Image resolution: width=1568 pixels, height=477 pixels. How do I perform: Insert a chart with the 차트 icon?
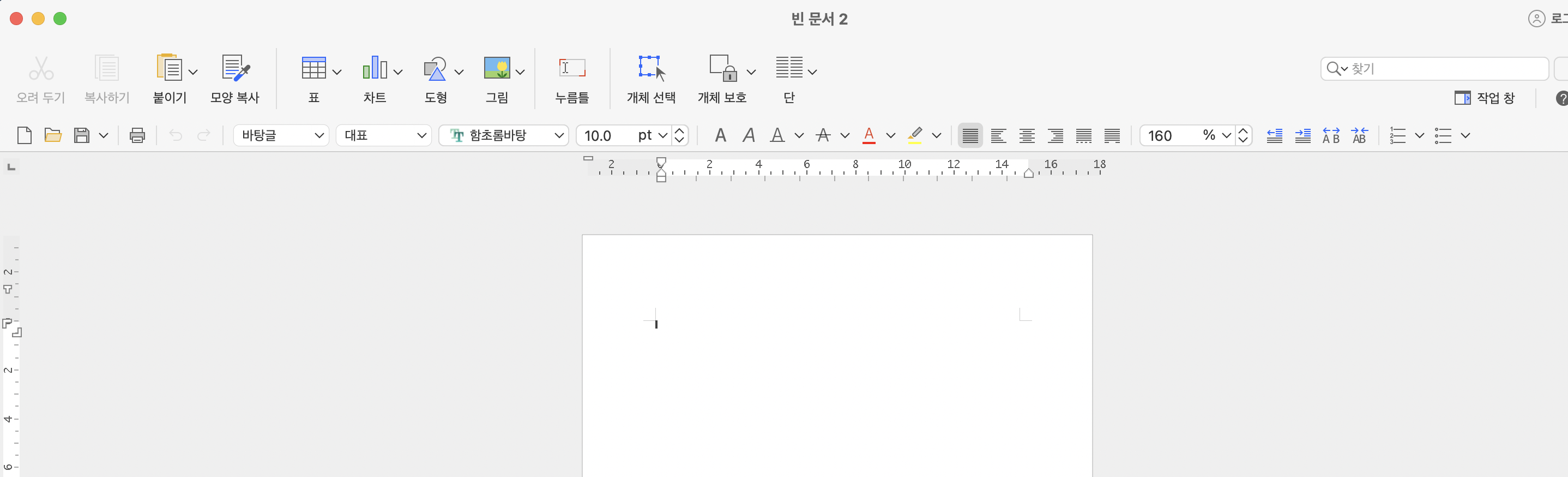point(375,68)
